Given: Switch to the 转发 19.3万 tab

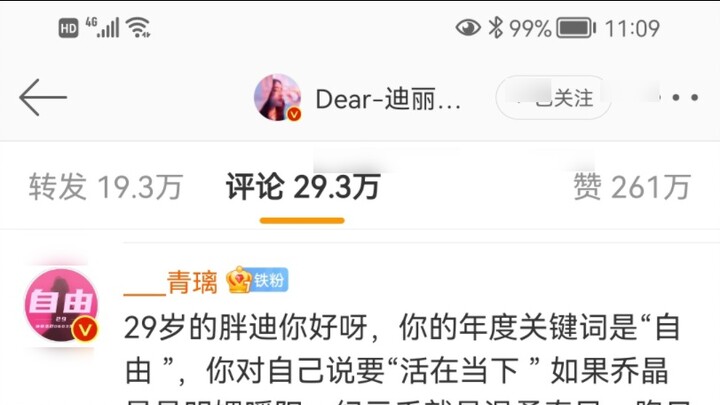Looking at the screenshot, I should tap(106, 186).
